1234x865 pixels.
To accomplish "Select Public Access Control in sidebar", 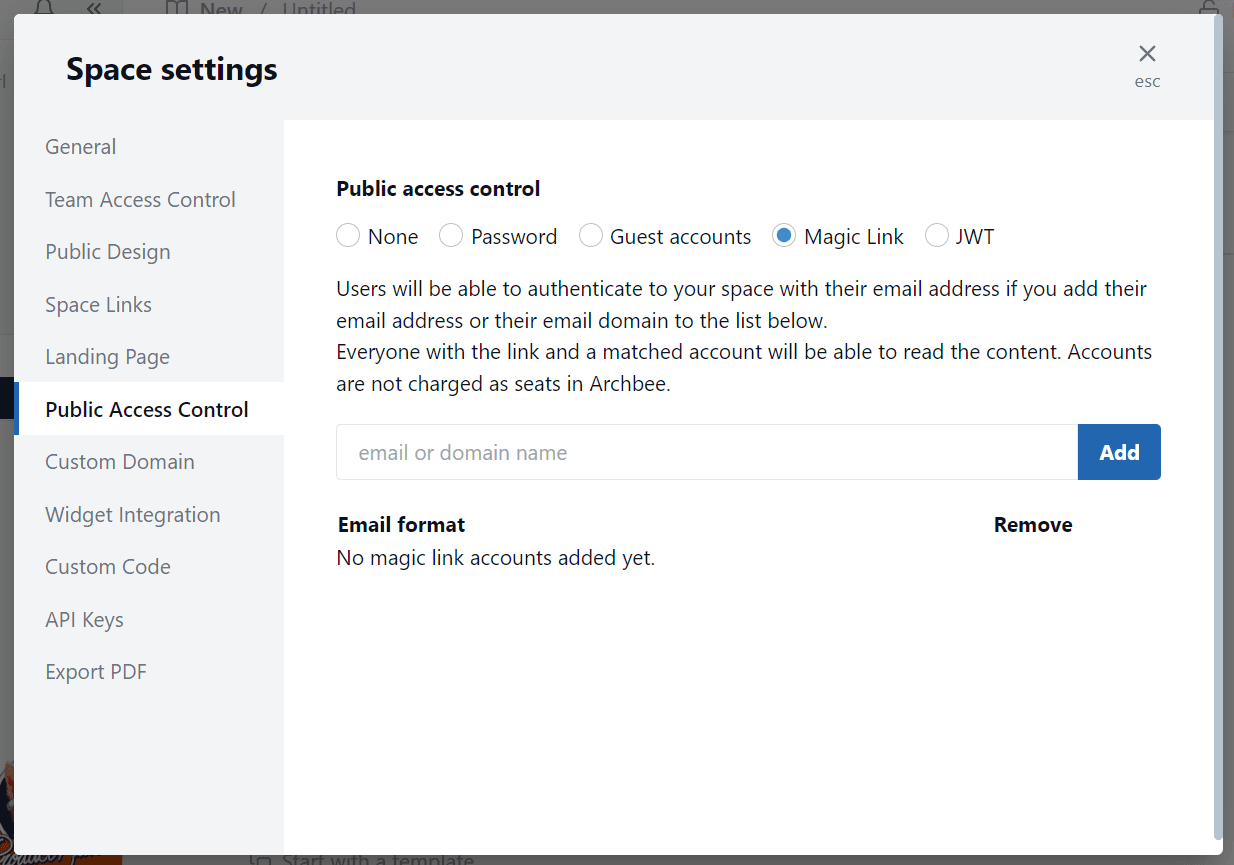I will point(147,410).
